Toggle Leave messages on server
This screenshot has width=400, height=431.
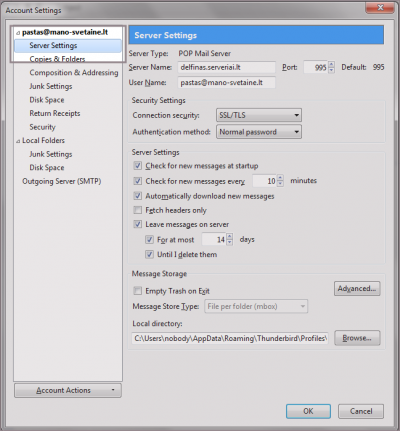(138, 224)
